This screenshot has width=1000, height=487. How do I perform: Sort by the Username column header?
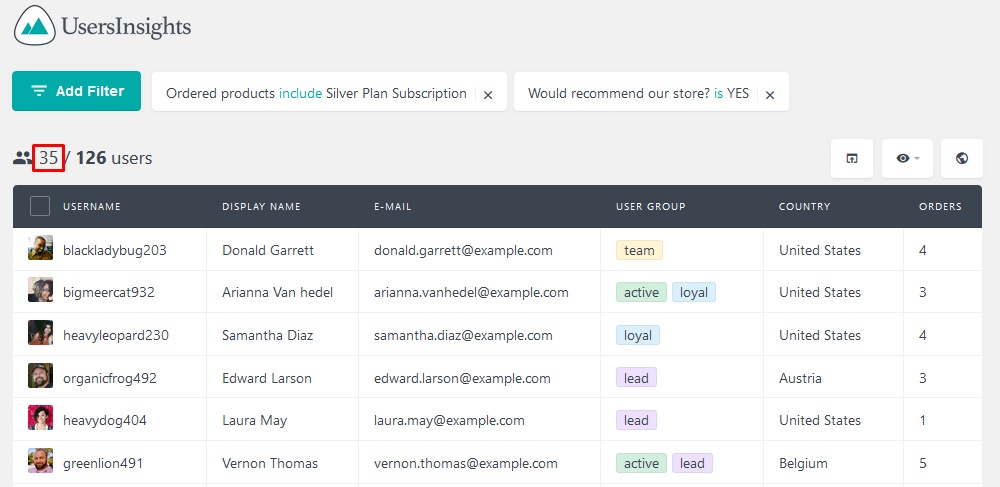(x=92, y=207)
